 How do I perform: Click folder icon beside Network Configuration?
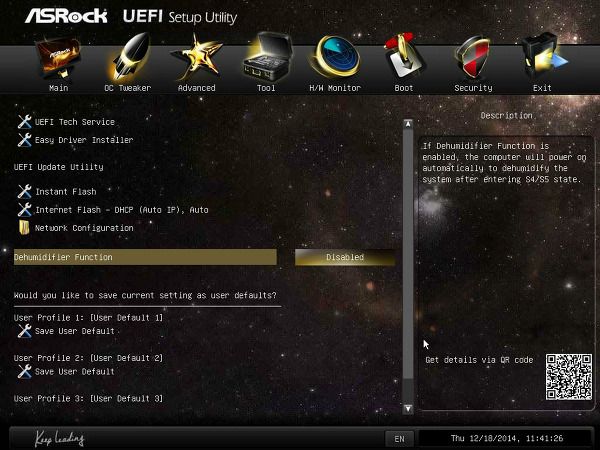[24, 227]
